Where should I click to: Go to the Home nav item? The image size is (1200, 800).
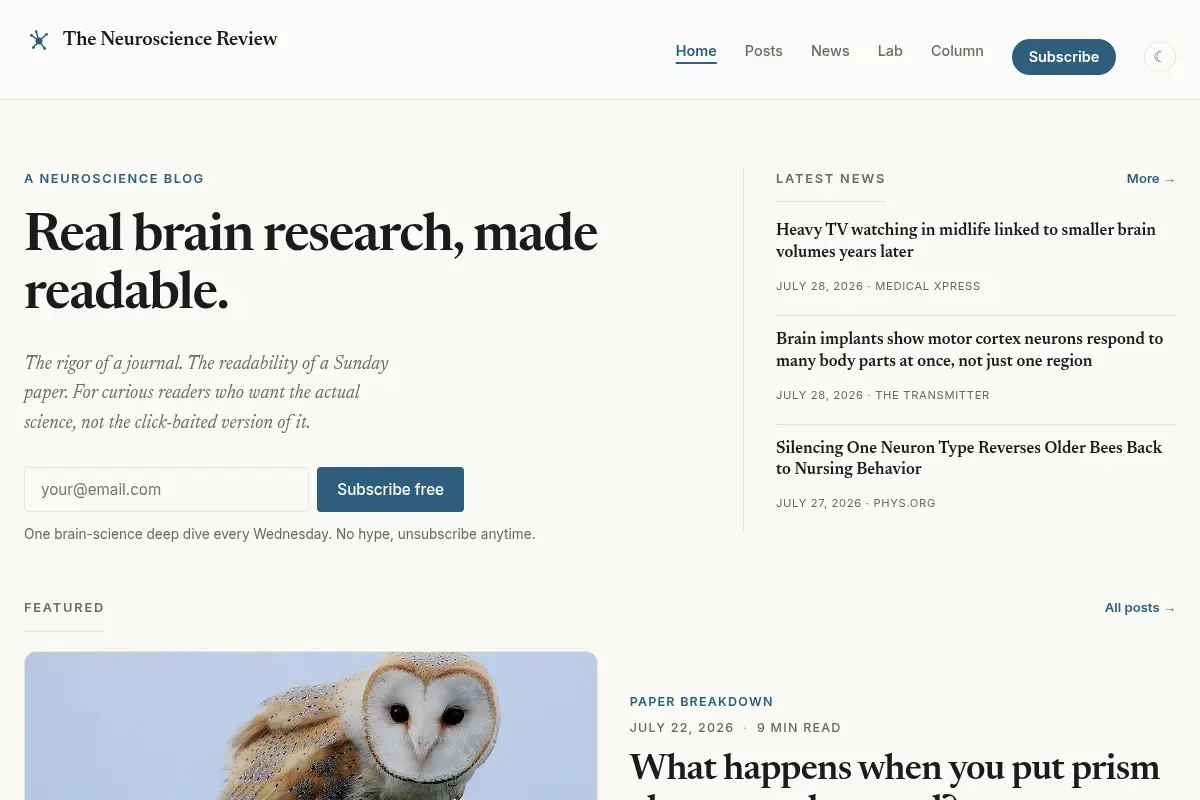[696, 51]
